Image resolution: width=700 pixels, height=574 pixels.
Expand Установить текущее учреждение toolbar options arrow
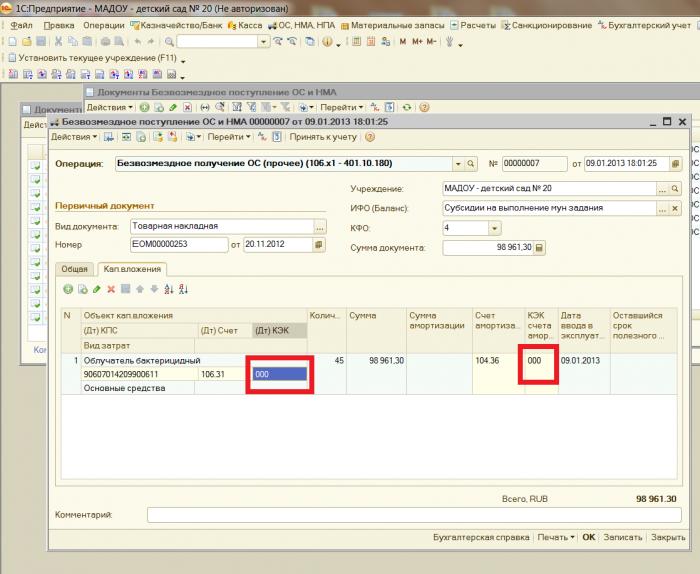click(x=183, y=59)
